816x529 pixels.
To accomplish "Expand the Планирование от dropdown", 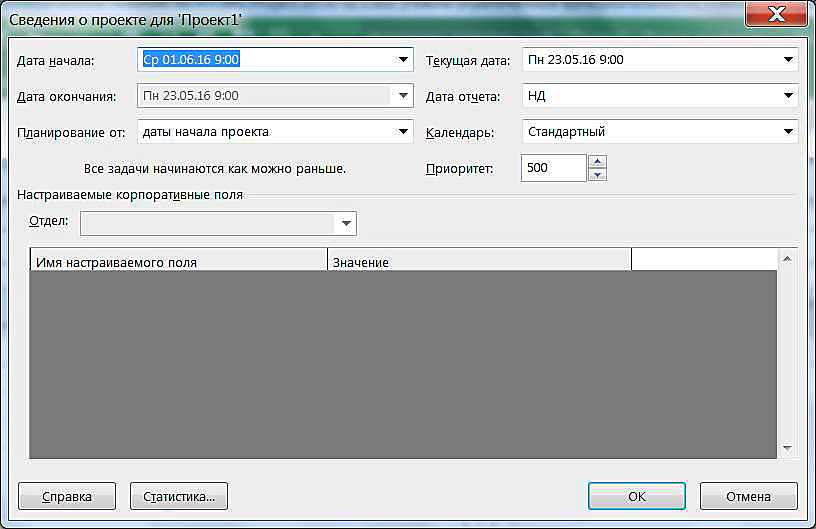I will [403, 132].
